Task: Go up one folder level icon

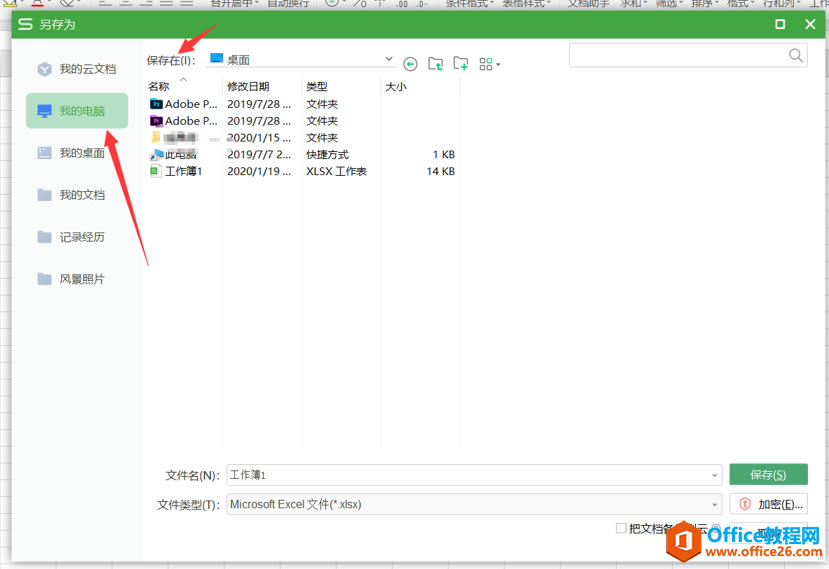Action: pyautogui.click(x=436, y=64)
